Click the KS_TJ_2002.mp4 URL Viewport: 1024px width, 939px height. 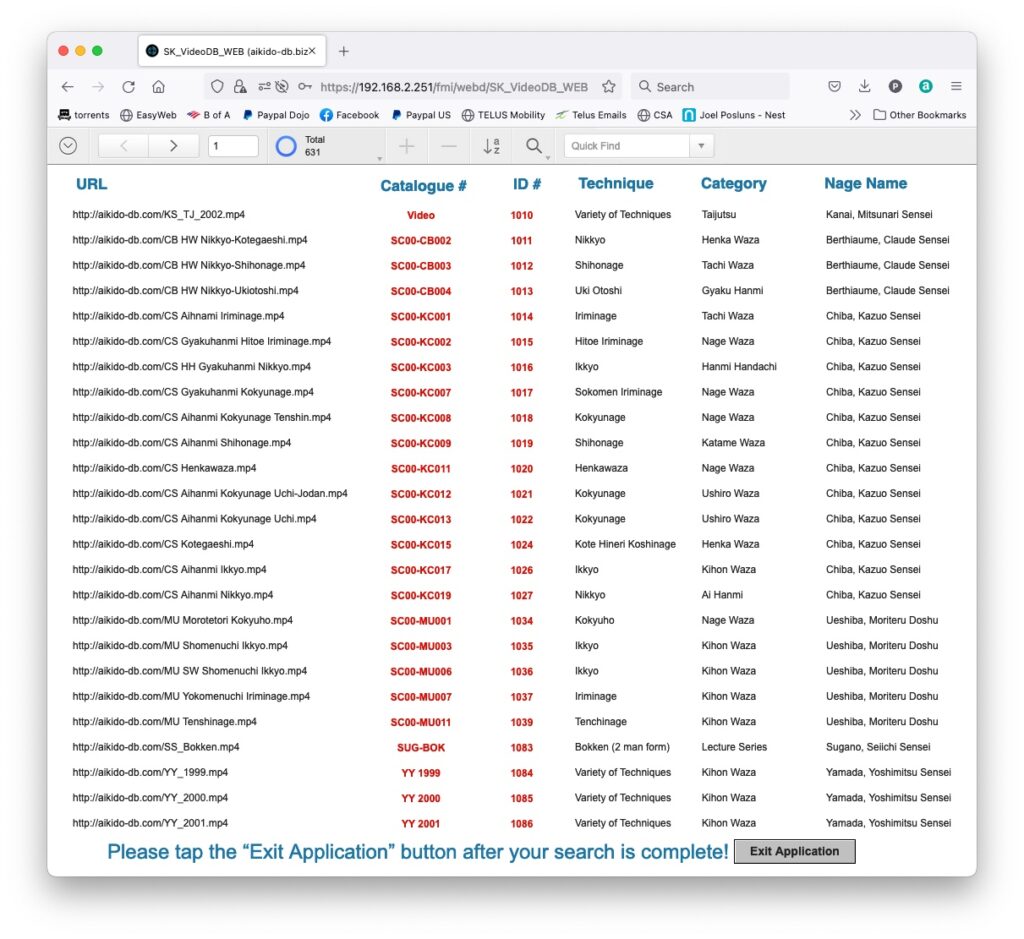[159, 214]
